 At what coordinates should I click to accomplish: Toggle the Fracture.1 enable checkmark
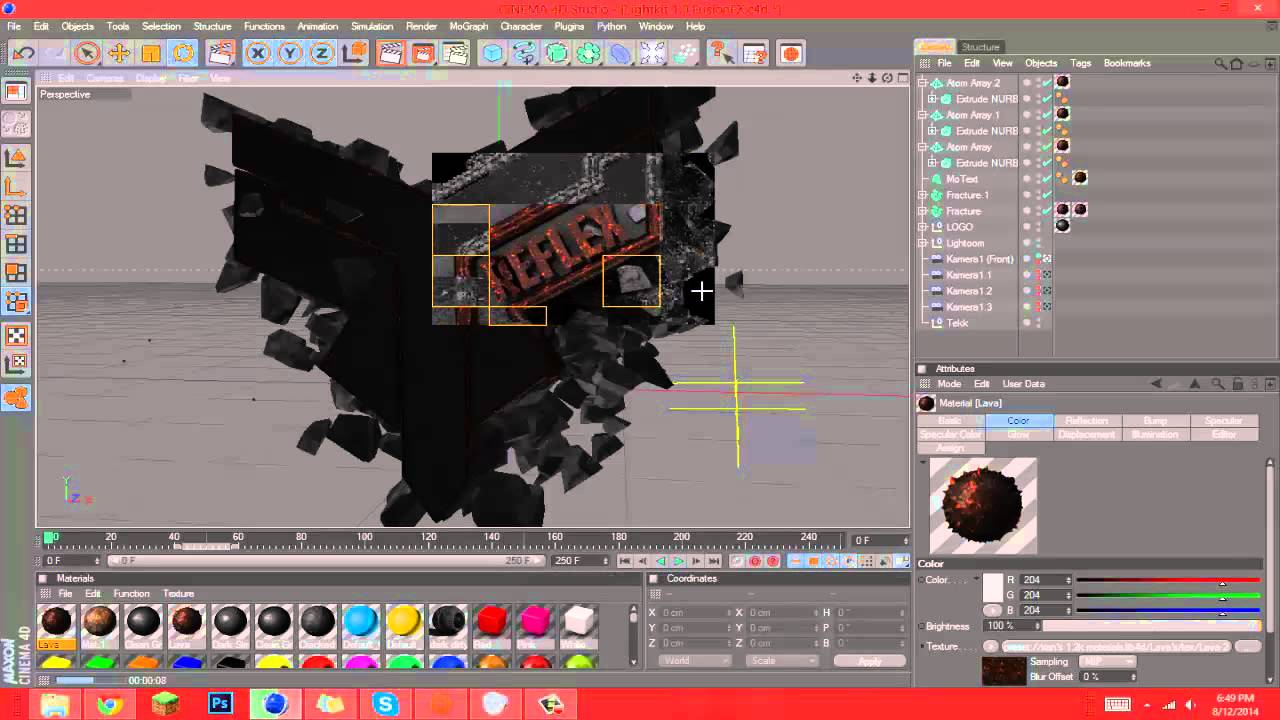pyautogui.click(x=1047, y=195)
